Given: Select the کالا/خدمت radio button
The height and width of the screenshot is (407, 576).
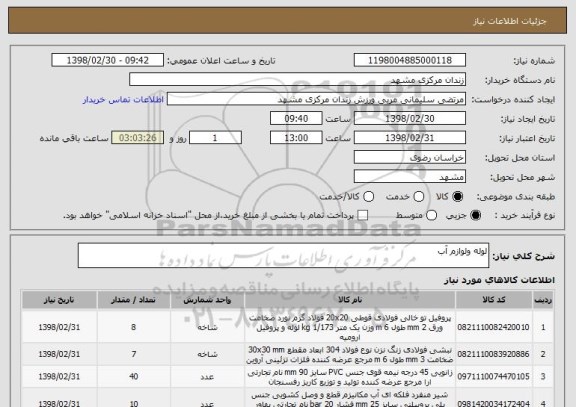Looking at the screenshot, I should tap(368, 197).
